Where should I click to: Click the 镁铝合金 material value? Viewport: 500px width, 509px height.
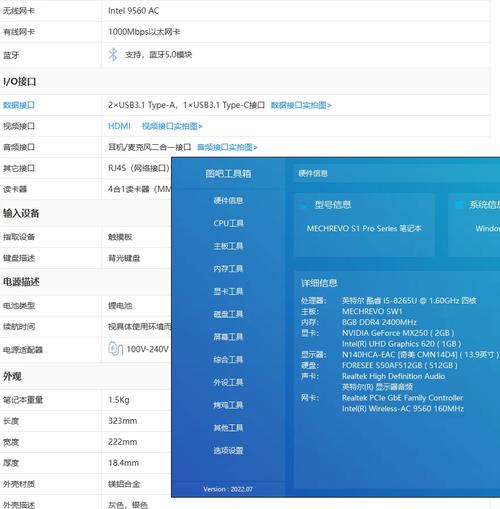pos(124,484)
